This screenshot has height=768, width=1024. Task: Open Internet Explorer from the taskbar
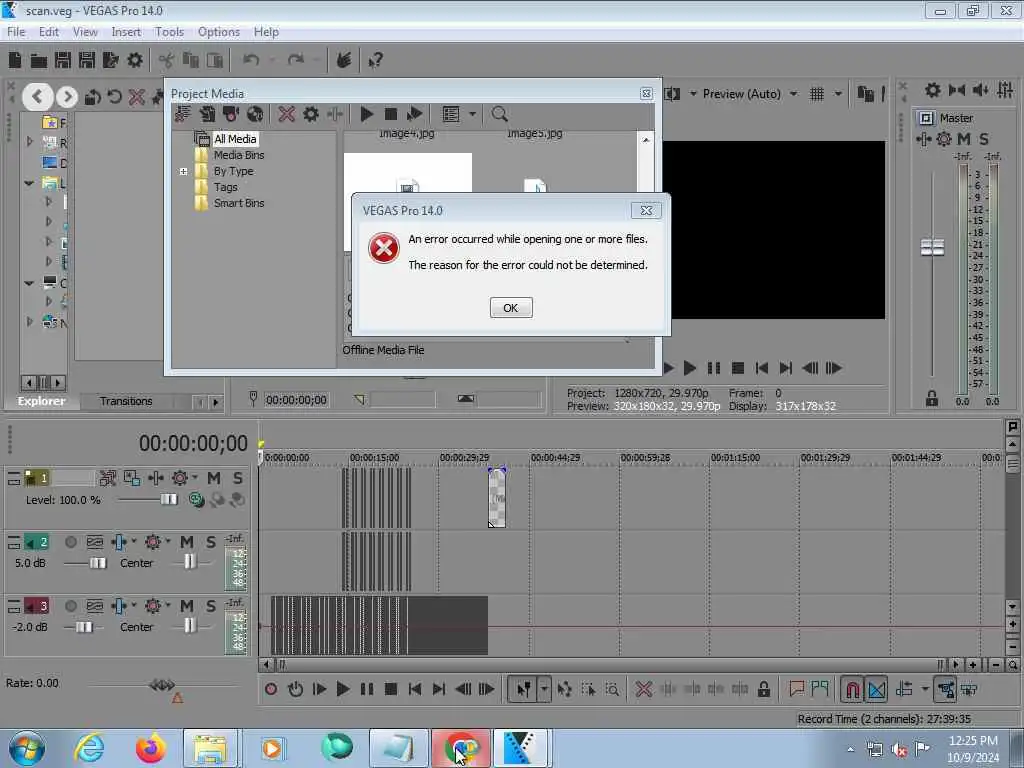point(89,748)
